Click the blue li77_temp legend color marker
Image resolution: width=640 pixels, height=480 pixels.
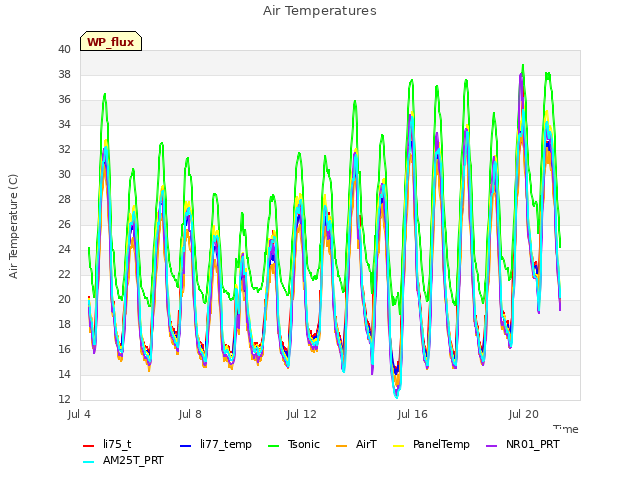click(x=186, y=445)
